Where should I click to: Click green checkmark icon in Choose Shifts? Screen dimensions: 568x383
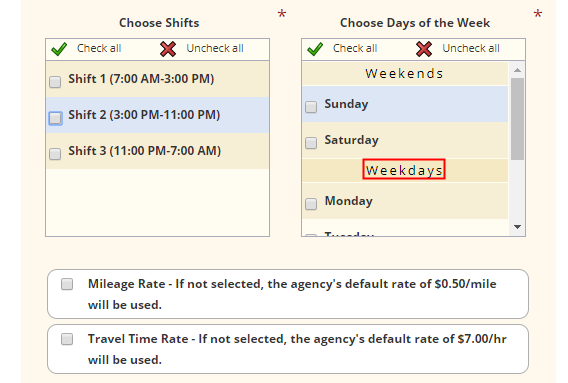tap(59, 49)
